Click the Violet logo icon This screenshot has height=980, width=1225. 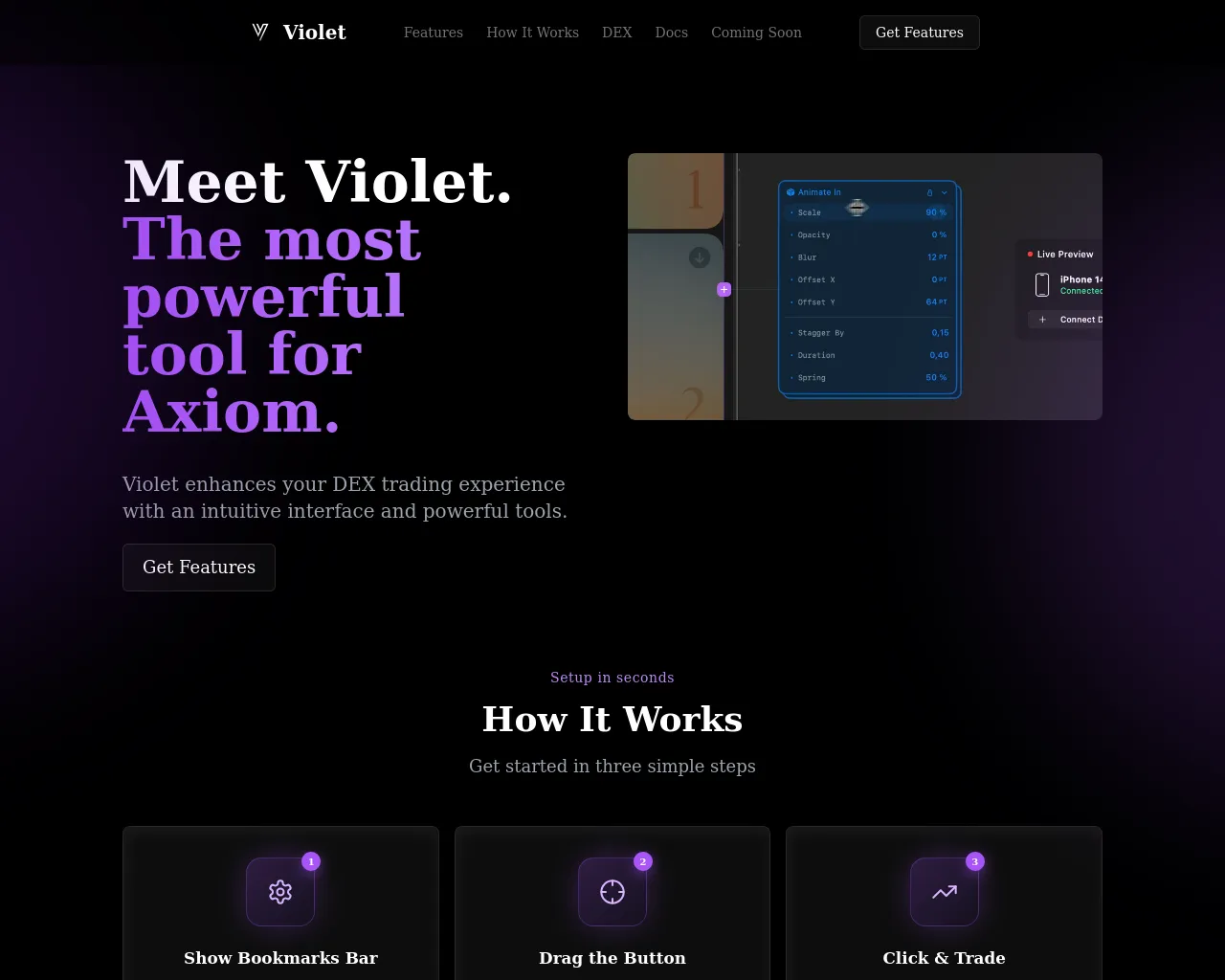click(260, 32)
